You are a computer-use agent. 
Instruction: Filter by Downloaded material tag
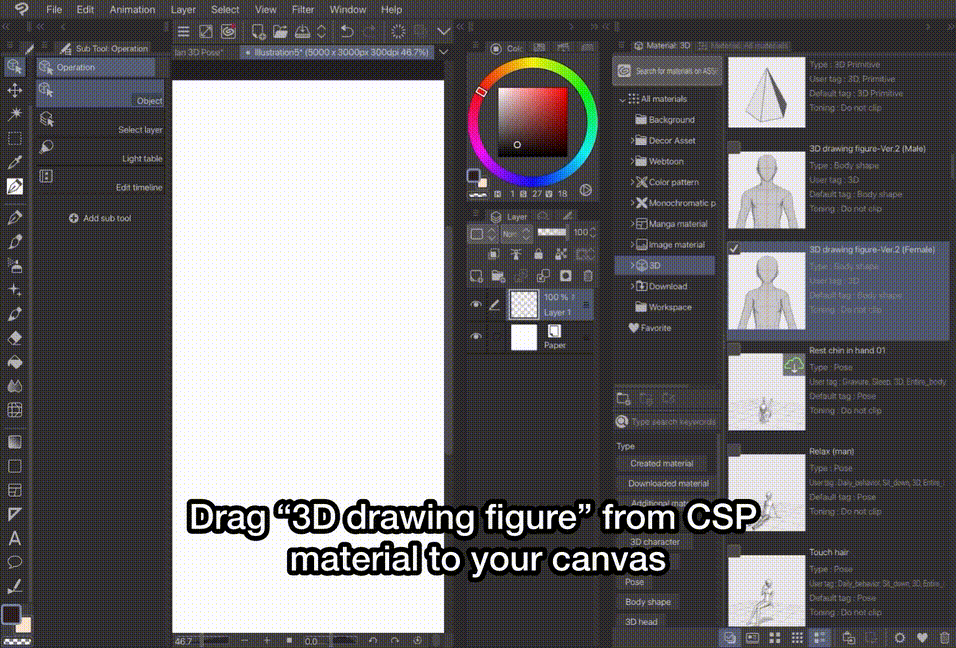coord(668,484)
